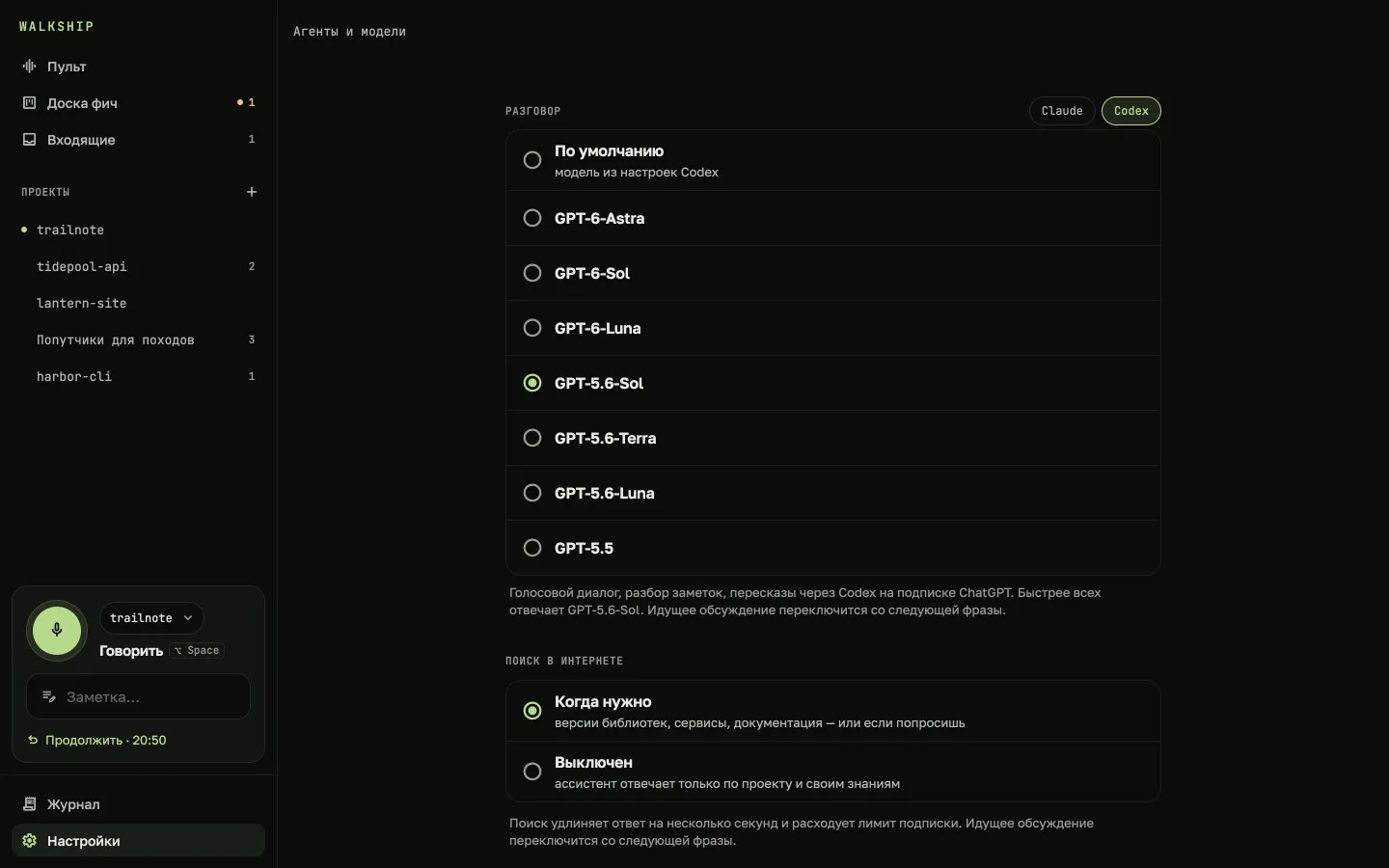The image size is (1389, 868).
Task: Open the Пульт dashboard icon
Action: [29, 67]
